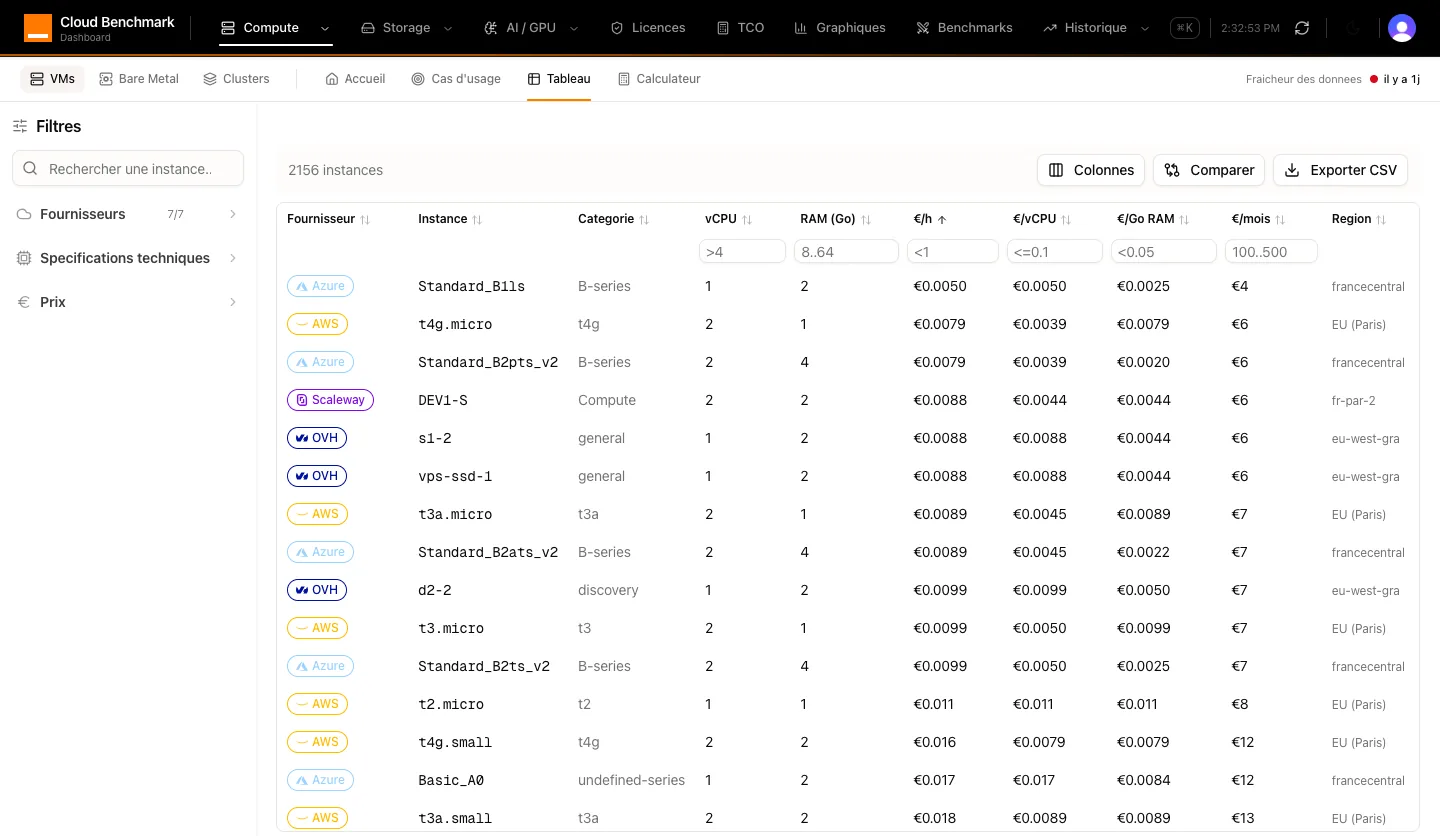
Task: Go to the Graphiques section
Action: point(840,28)
